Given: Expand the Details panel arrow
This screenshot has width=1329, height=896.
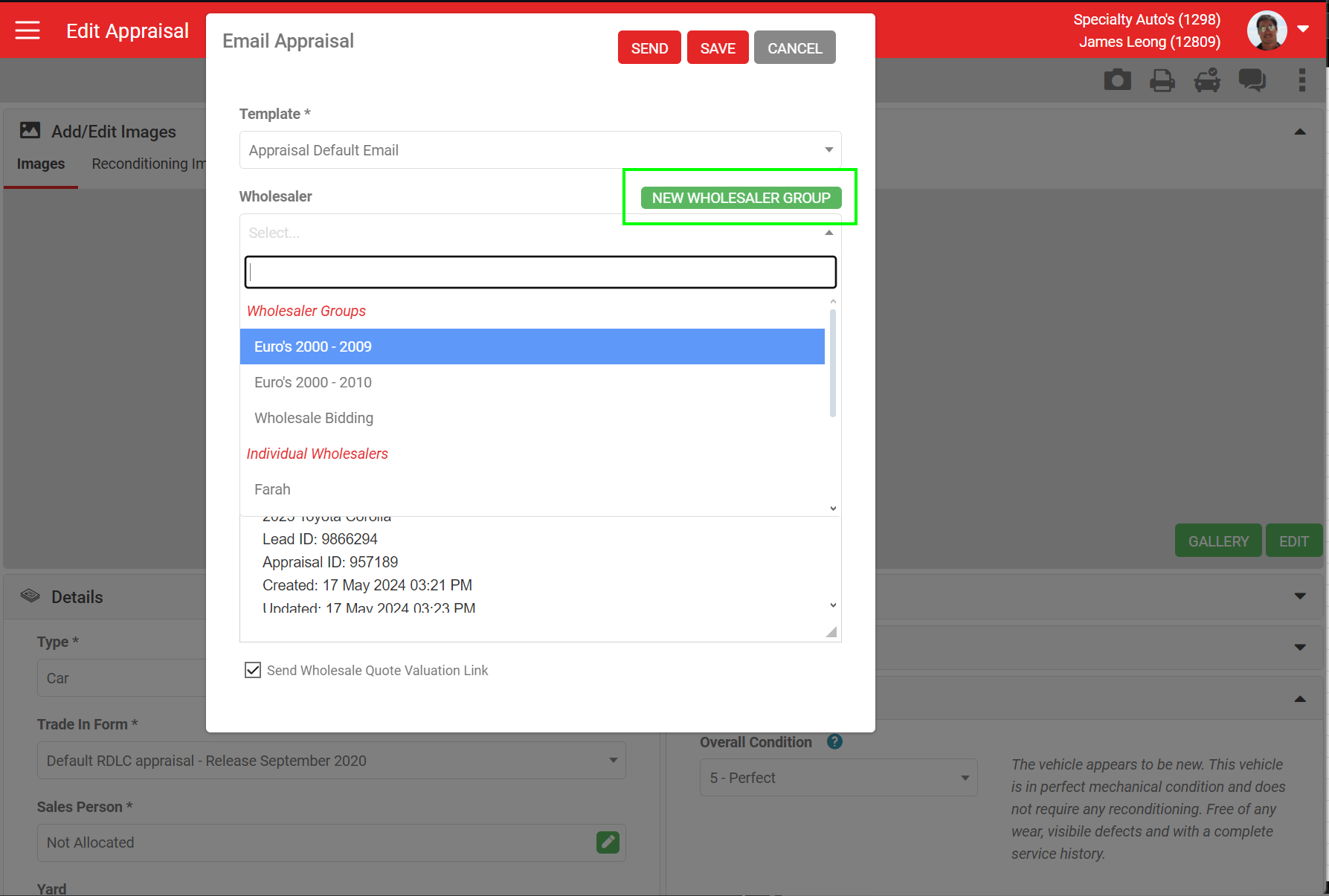Looking at the screenshot, I should coord(1300,596).
